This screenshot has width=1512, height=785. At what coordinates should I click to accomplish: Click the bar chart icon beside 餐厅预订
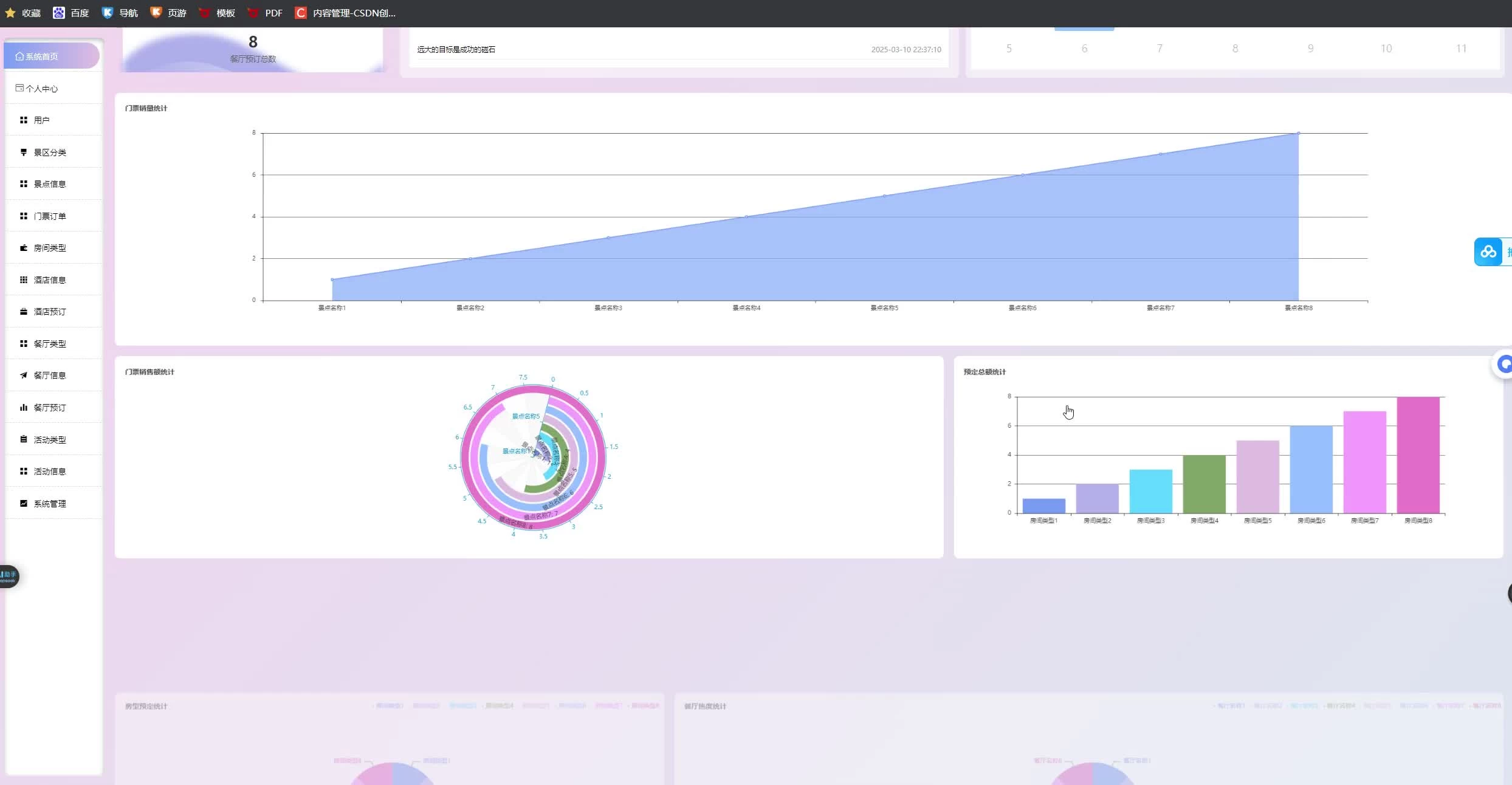pos(24,407)
